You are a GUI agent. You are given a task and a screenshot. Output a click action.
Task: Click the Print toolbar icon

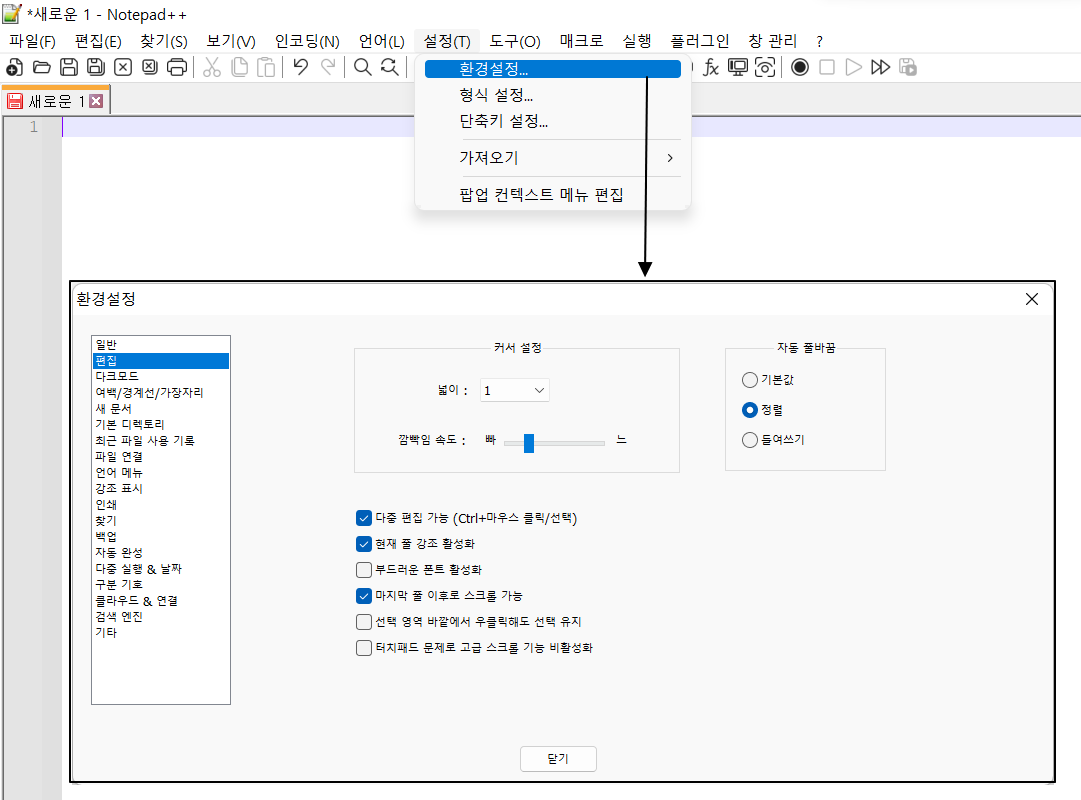pyautogui.click(x=177, y=67)
